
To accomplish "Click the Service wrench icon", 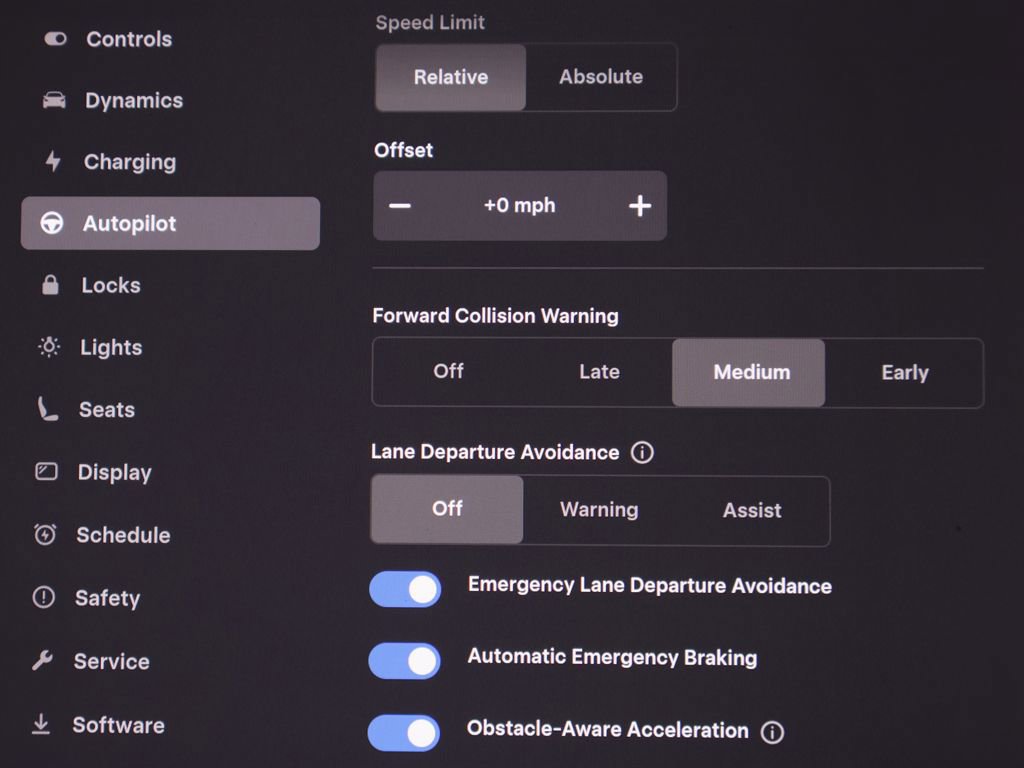I will 45,660.
